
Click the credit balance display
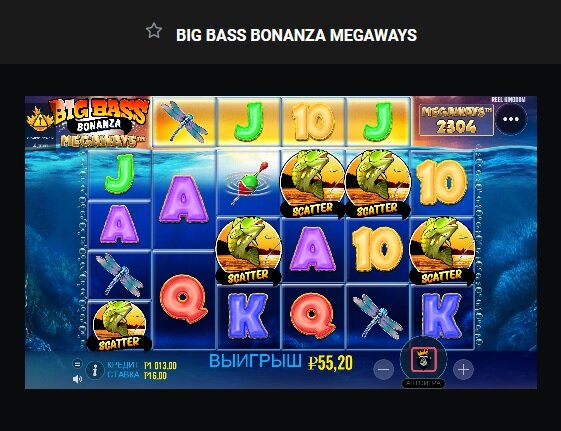click(160, 366)
